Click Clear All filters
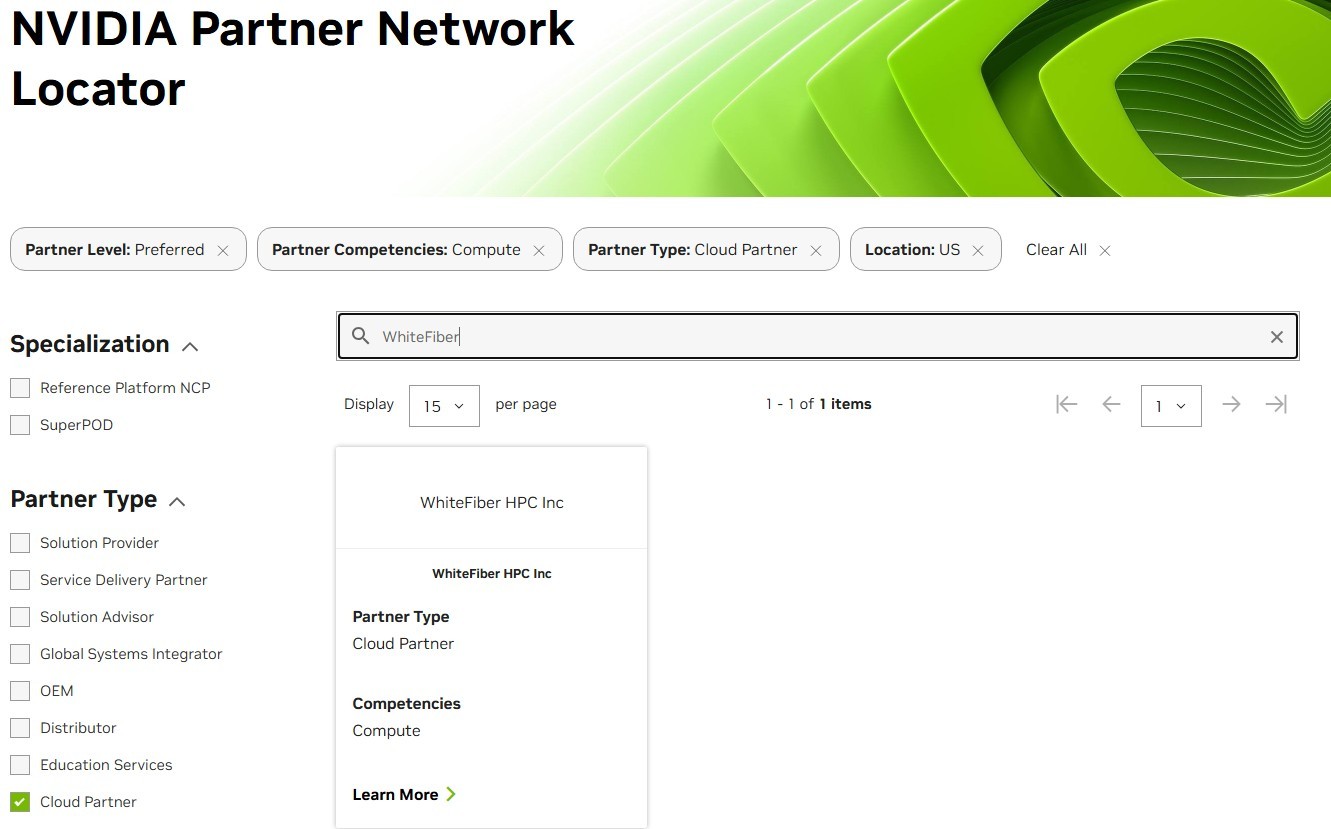Viewport: 1331px width, 829px height. coord(1067,250)
